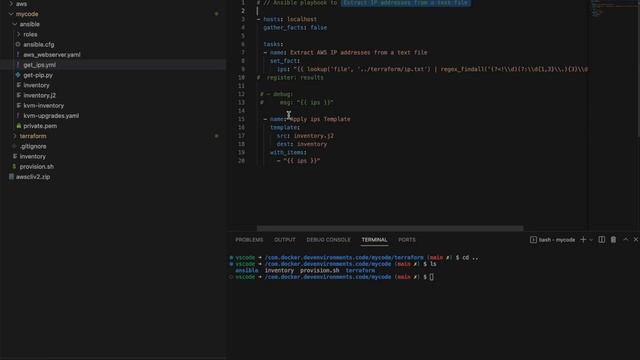Click the 'tasks:' line in editor
The image size is (640, 360).
[273, 44]
